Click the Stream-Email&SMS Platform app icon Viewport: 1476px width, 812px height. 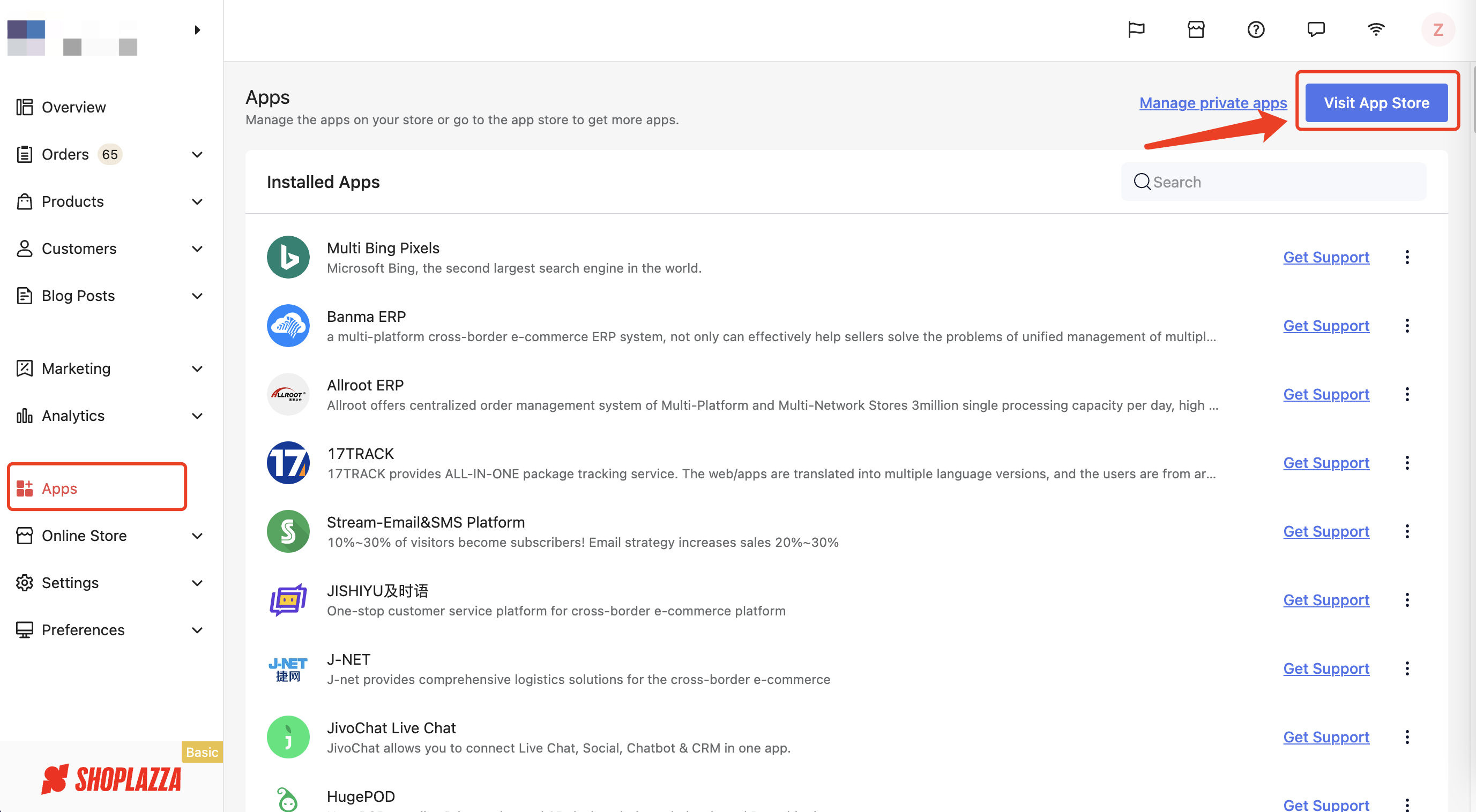288,531
